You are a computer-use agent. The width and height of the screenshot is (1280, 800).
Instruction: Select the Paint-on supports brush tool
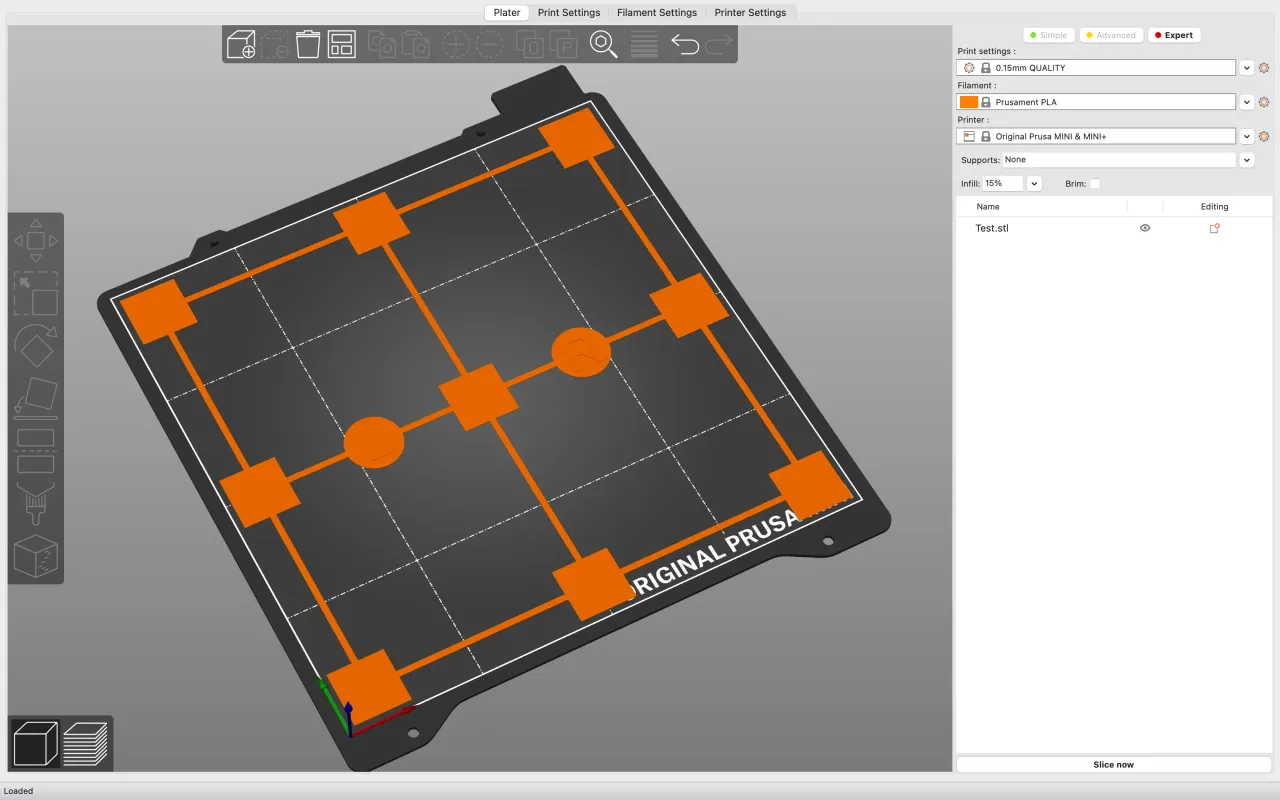36,503
